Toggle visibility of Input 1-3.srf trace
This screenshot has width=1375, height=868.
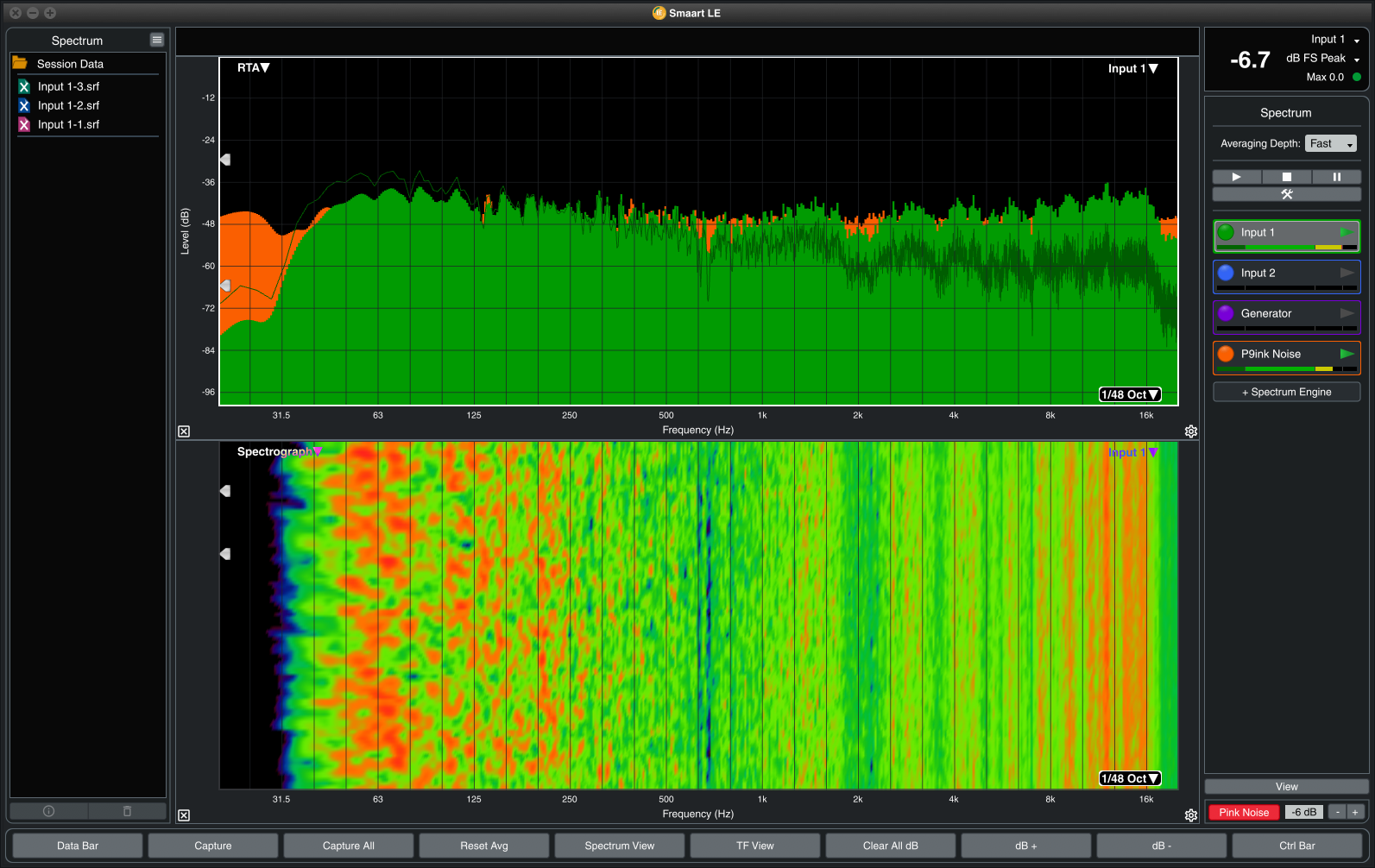point(24,86)
